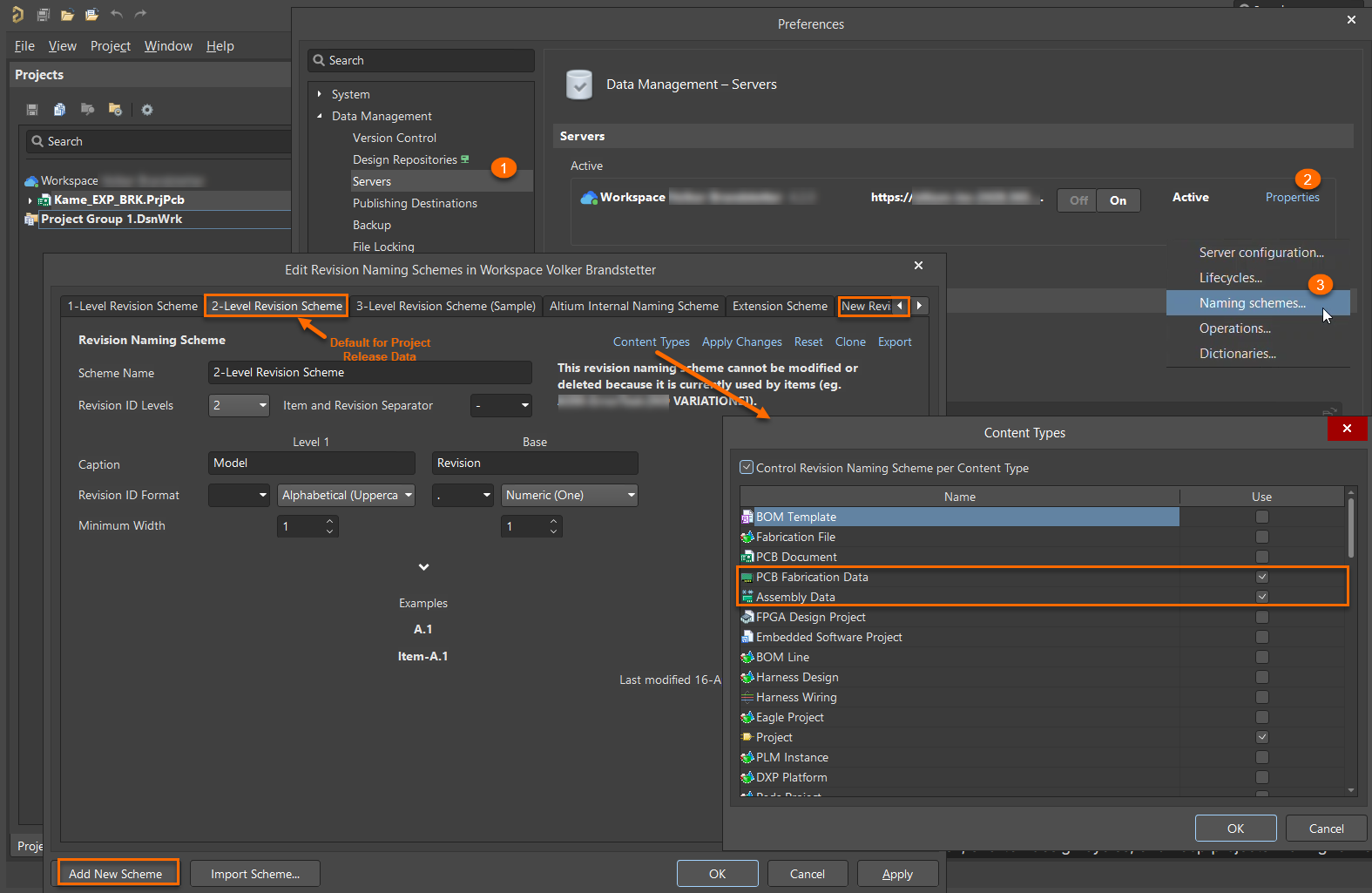Click the Add New Scheme button
Viewport: 1372px width, 893px height.
pos(116,874)
